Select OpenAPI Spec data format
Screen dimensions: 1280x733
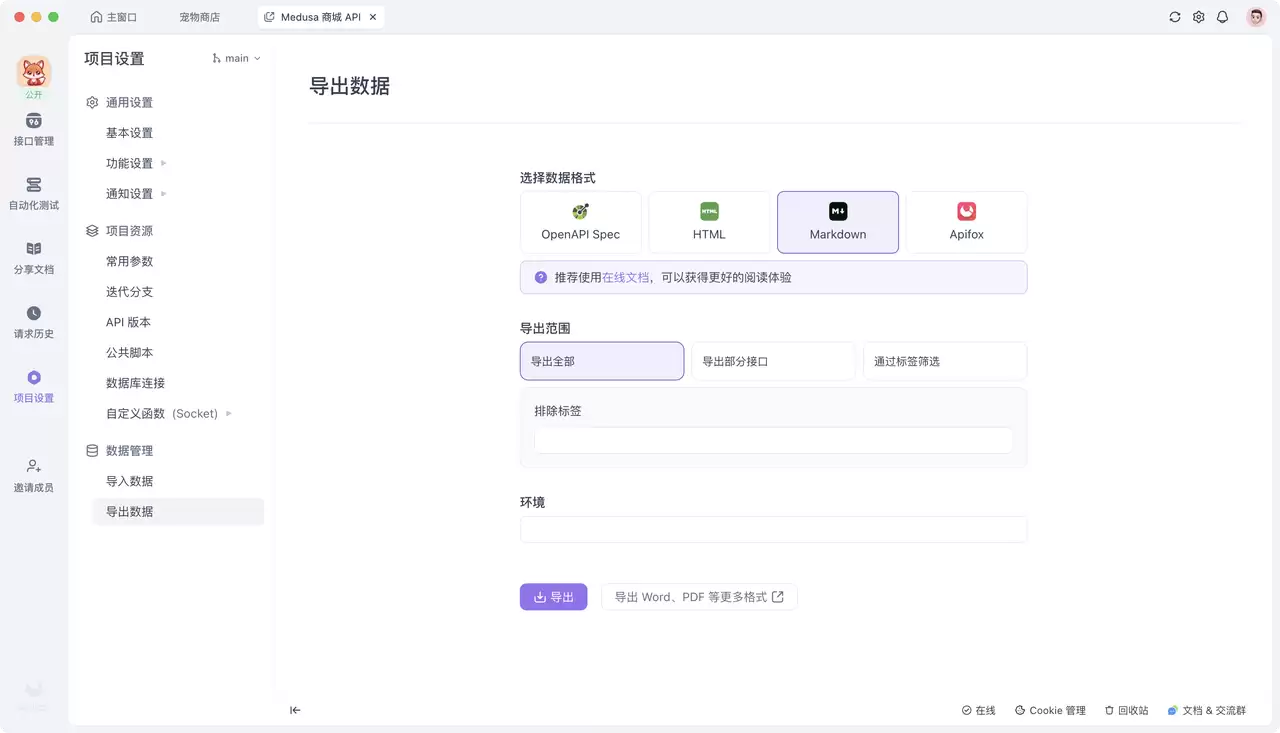[581, 222]
